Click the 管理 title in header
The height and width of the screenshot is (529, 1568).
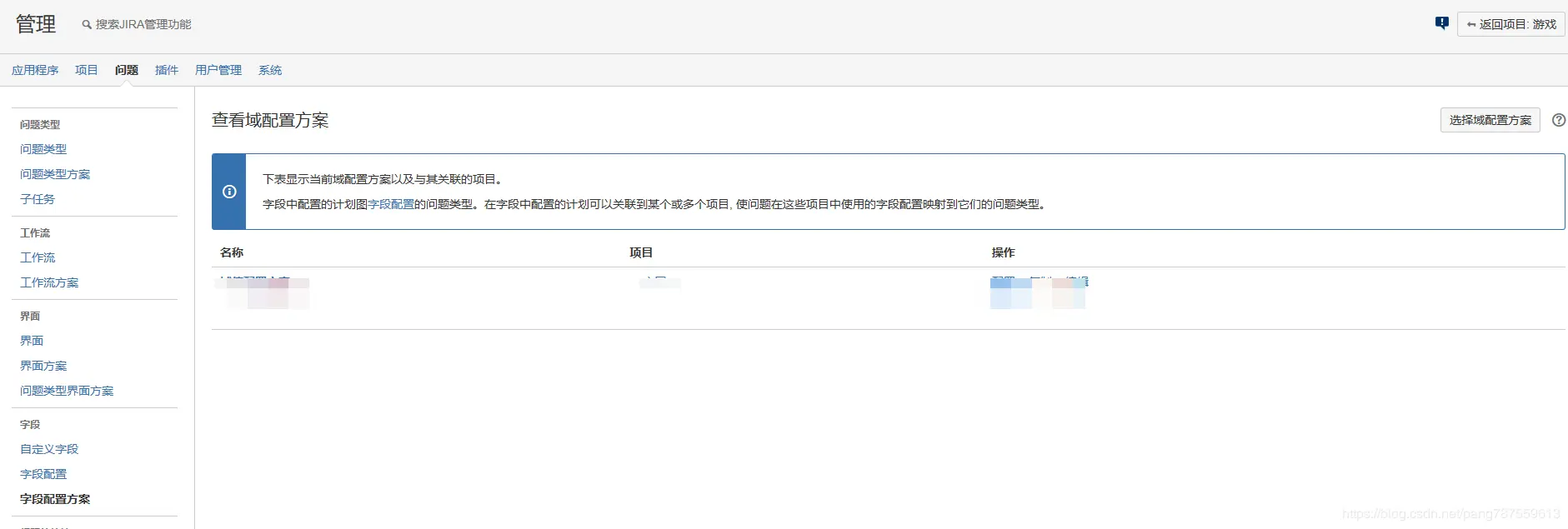(x=36, y=24)
